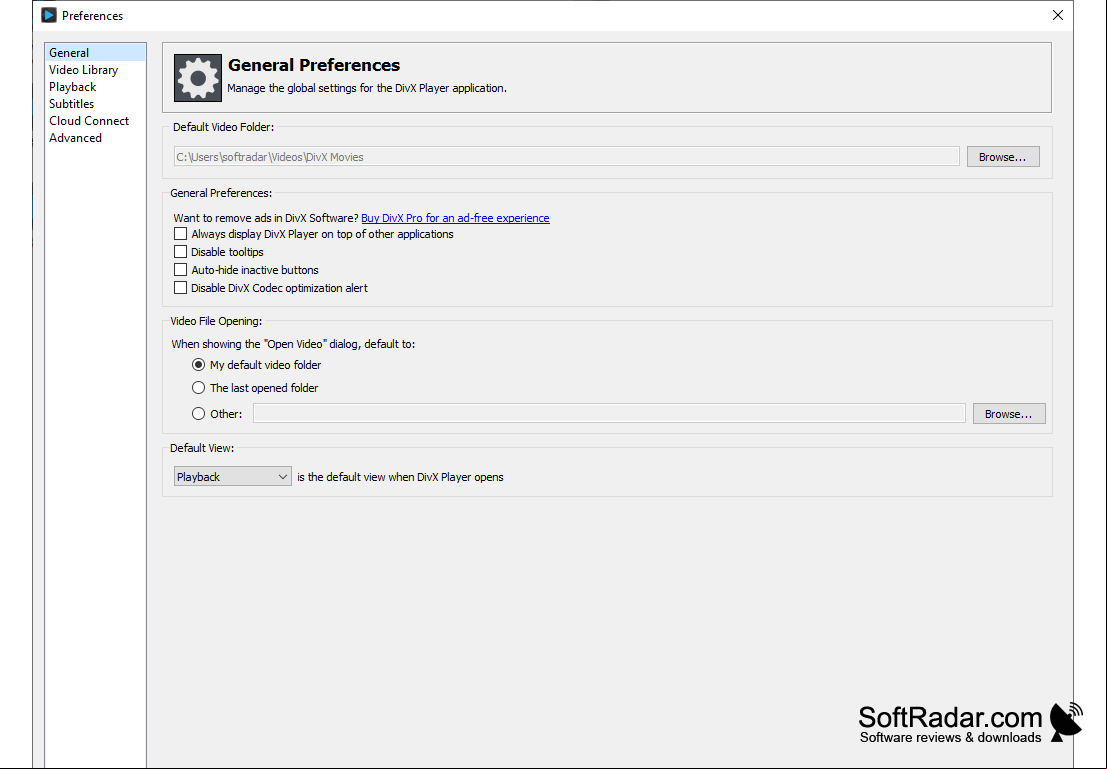Open the Video Library preferences section
1107x769 pixels.
coord(83,69)
